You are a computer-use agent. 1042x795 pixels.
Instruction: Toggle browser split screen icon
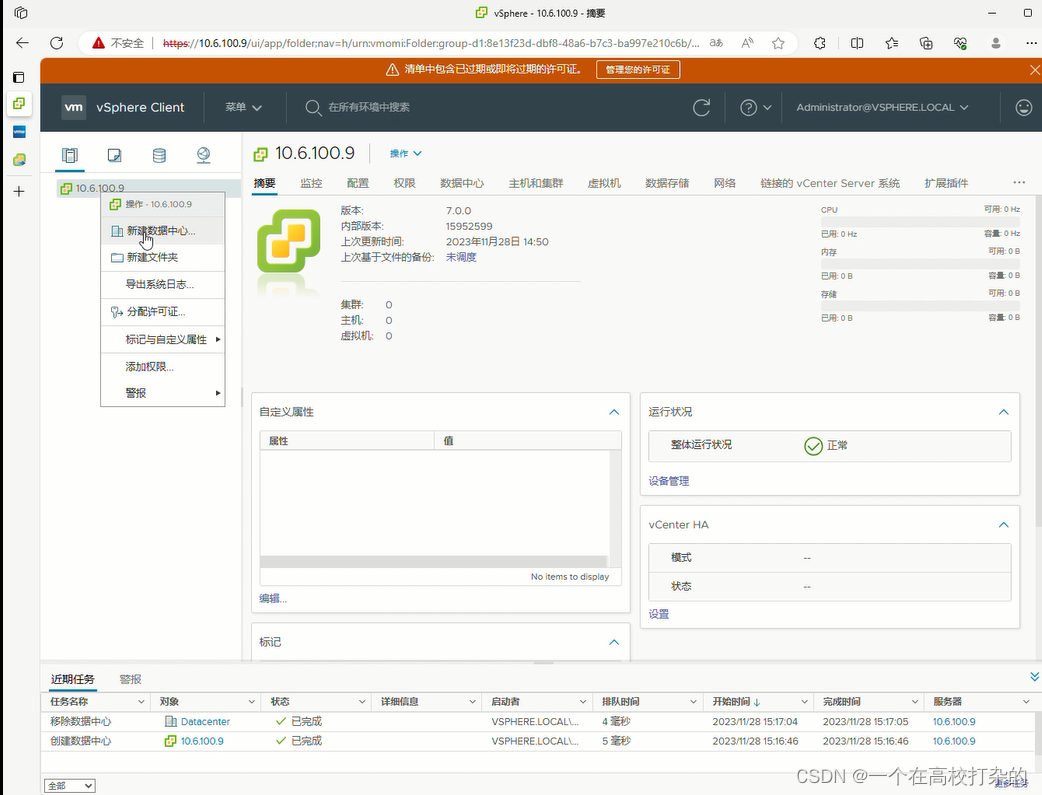tap(857, 43)
